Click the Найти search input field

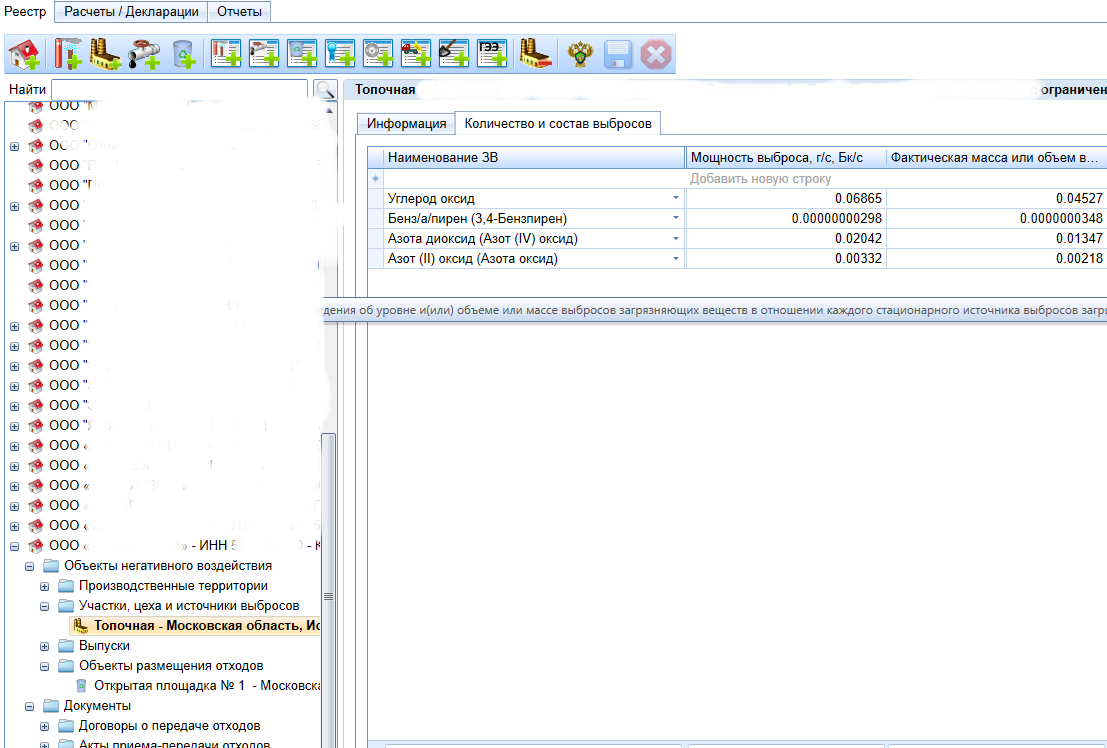[180, 90]
